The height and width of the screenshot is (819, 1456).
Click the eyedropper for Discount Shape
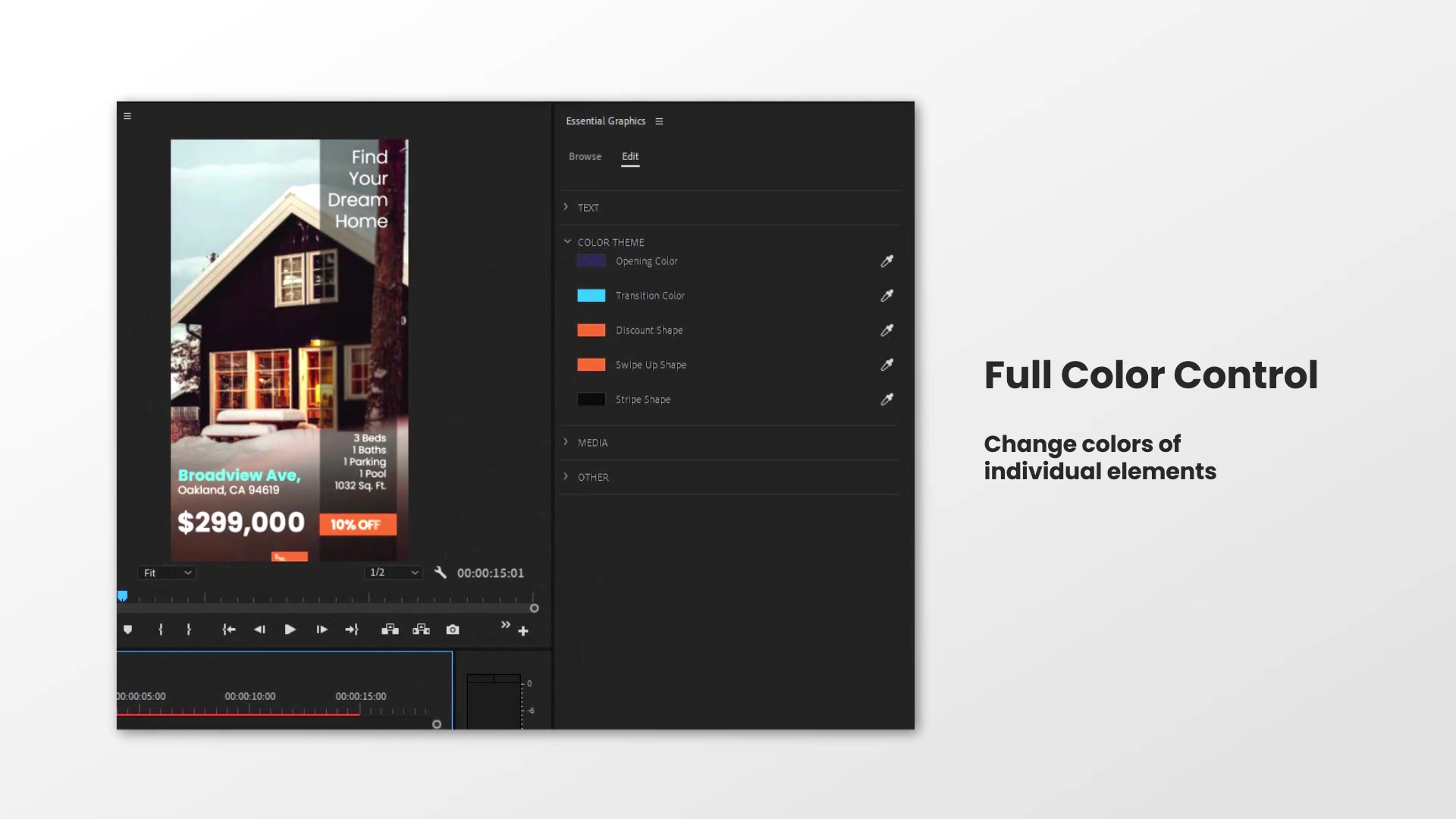point(887,330)
